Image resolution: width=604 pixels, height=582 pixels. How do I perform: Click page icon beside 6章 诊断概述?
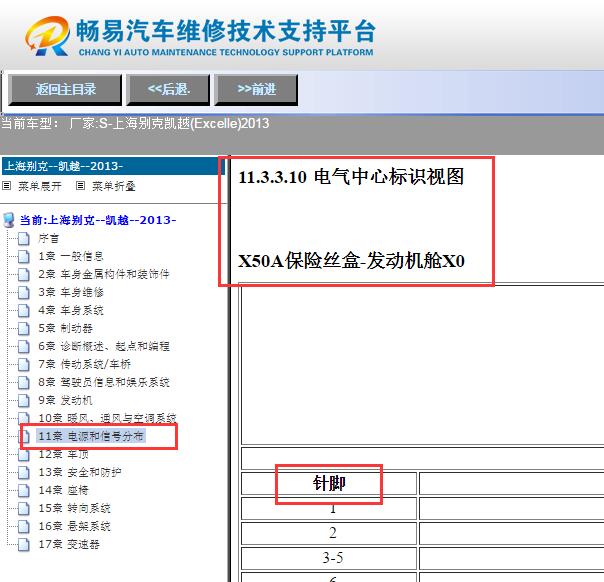24,346
